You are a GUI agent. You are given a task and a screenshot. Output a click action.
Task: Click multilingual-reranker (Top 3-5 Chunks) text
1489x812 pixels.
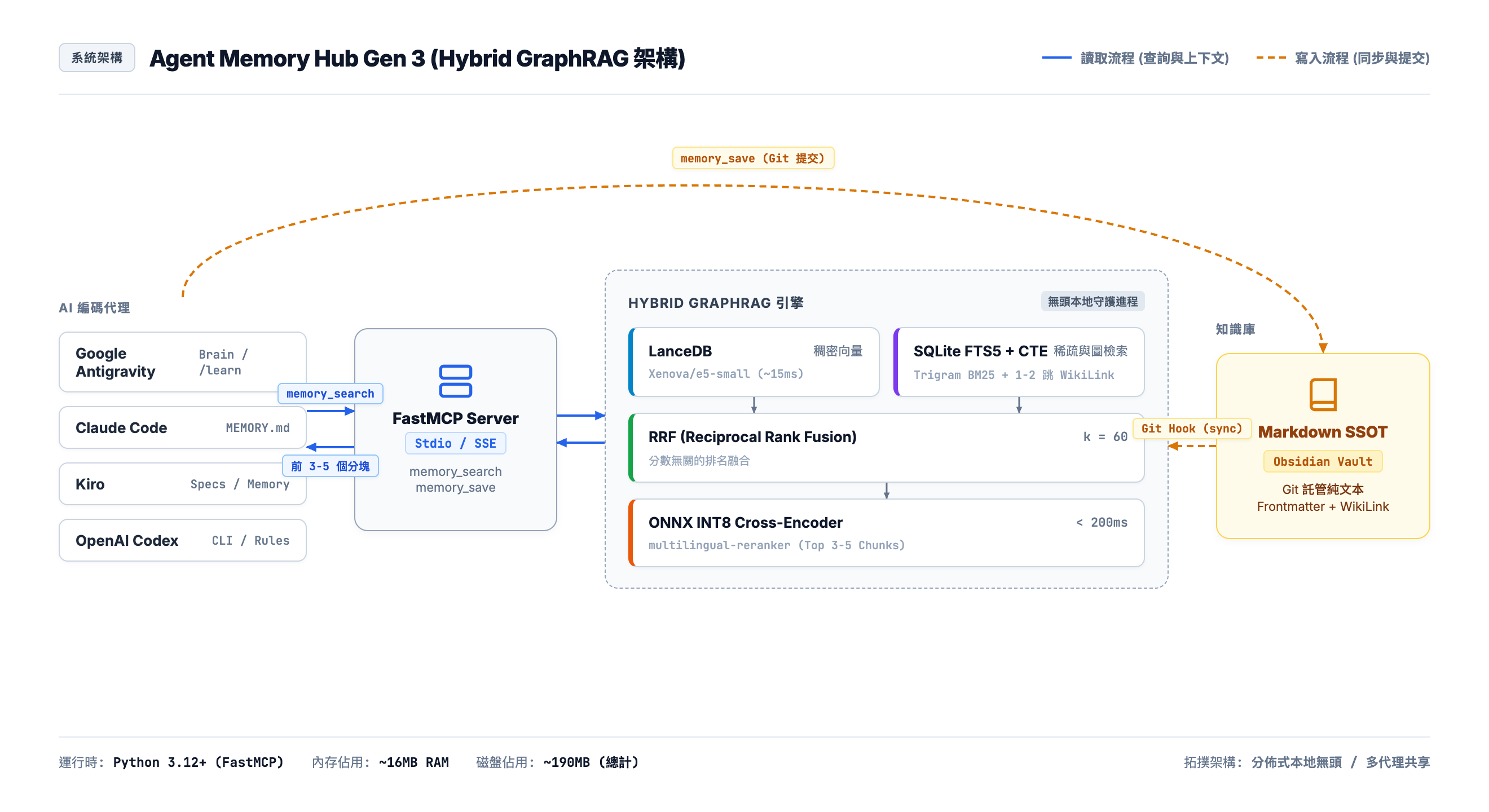click(776, 545)
